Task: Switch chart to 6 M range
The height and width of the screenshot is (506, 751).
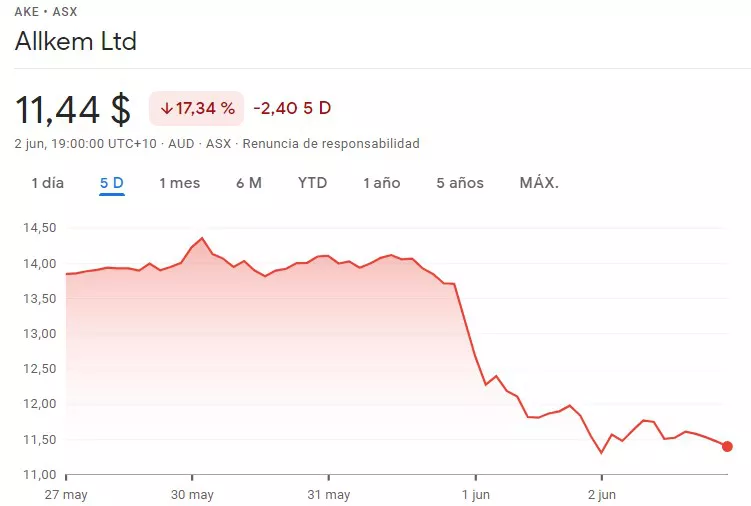Action: [249, 183]
